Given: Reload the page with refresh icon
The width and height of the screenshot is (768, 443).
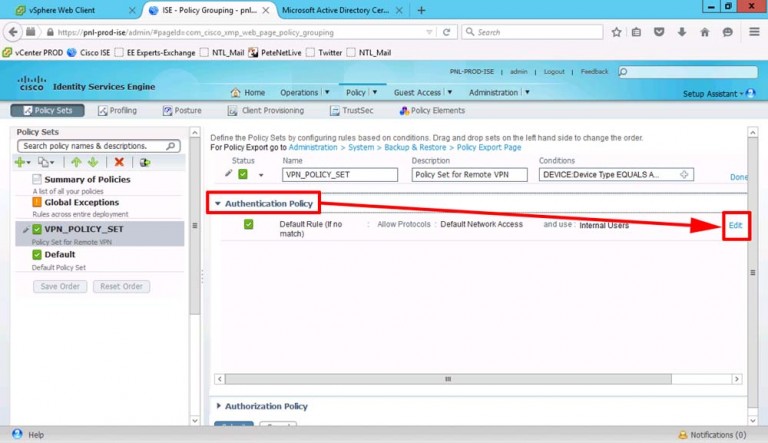Looking at the screenshot, I should (446, 32).
